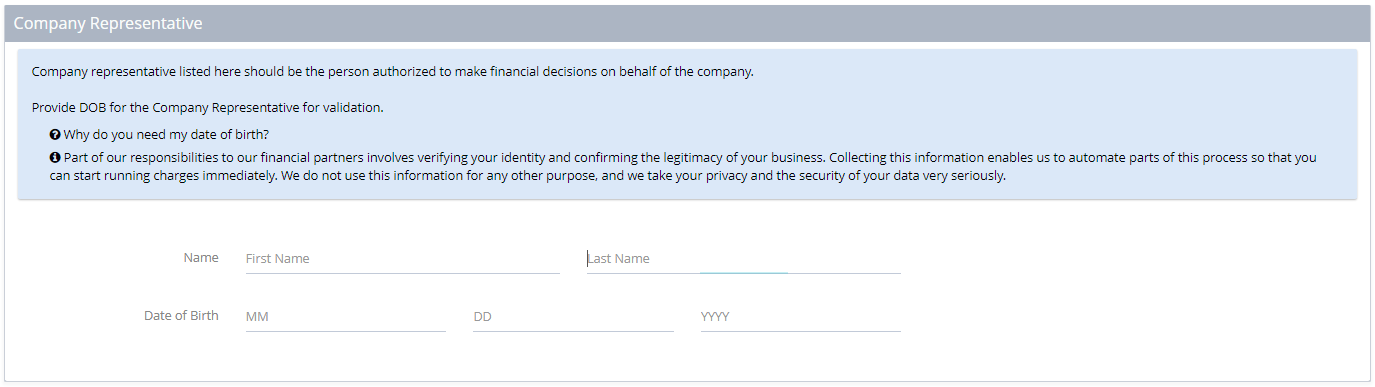Click the grey Company Representative header bar
This screenshot has width=1375, height=387.
click(687, 23)
